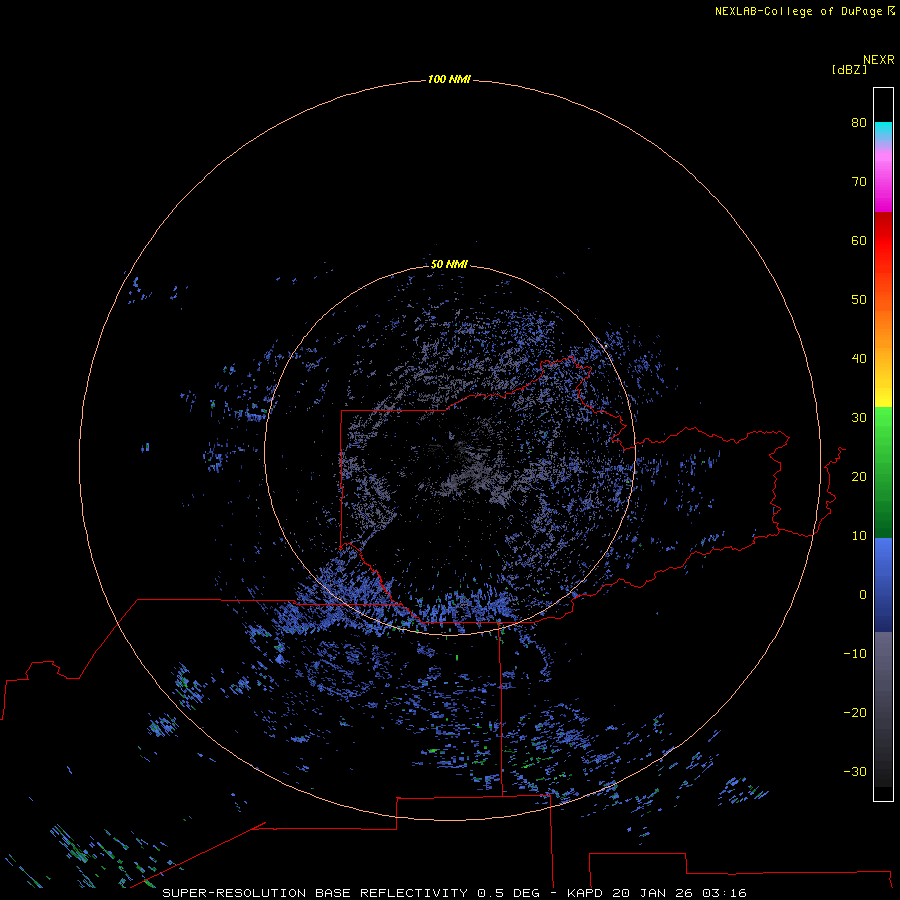Click the 20 value on the dBZ scale
Viewport: 900px width, 900px height.
coord(859,476)
